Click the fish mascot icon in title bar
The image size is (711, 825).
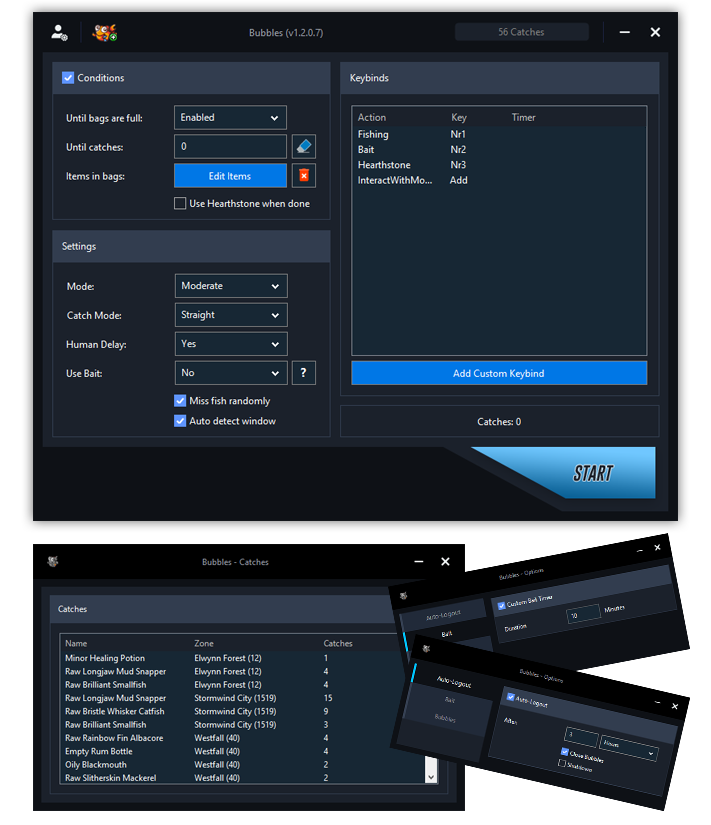click(104, 32)
